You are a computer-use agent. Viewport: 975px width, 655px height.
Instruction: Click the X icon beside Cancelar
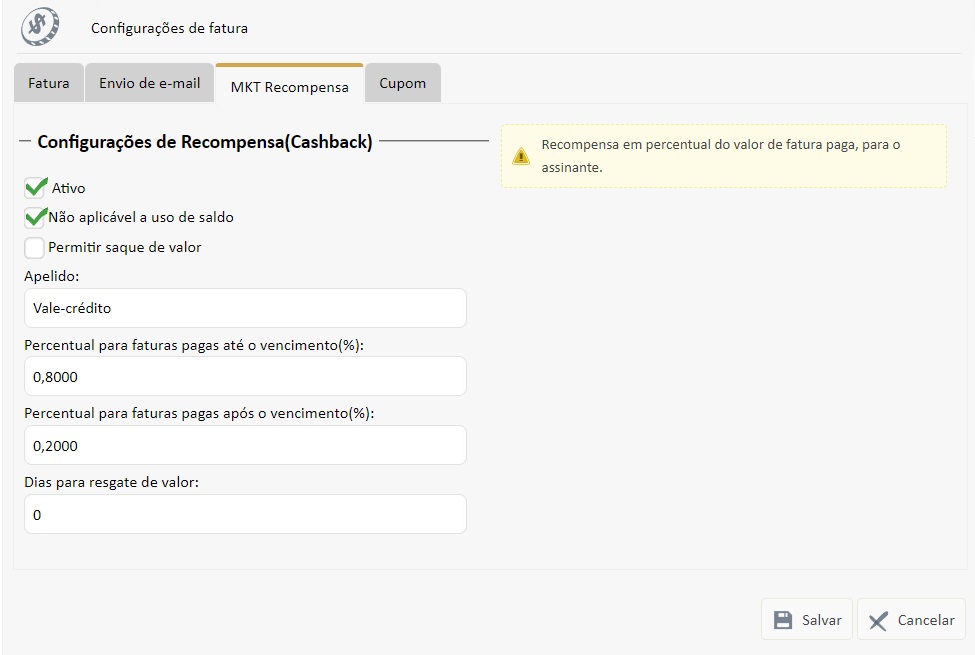coord(878,620)
